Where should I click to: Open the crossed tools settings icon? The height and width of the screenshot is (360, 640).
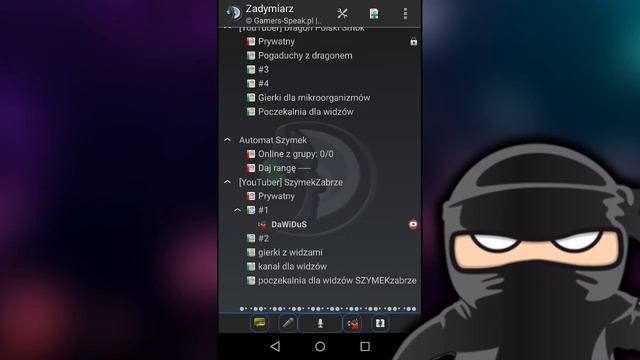coord(342,13)
